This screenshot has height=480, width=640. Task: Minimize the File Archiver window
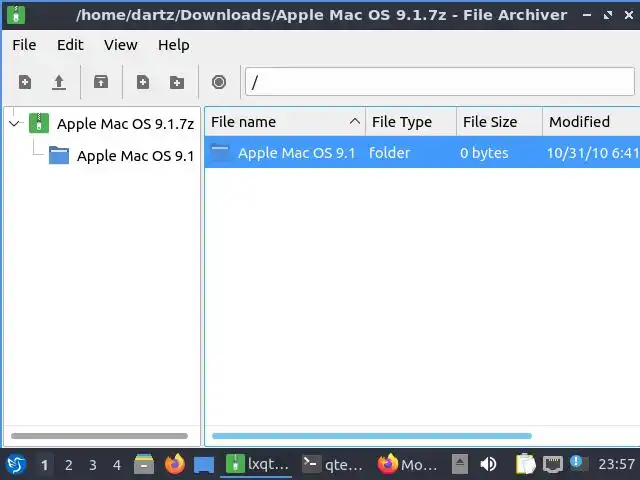click(587, 15)
